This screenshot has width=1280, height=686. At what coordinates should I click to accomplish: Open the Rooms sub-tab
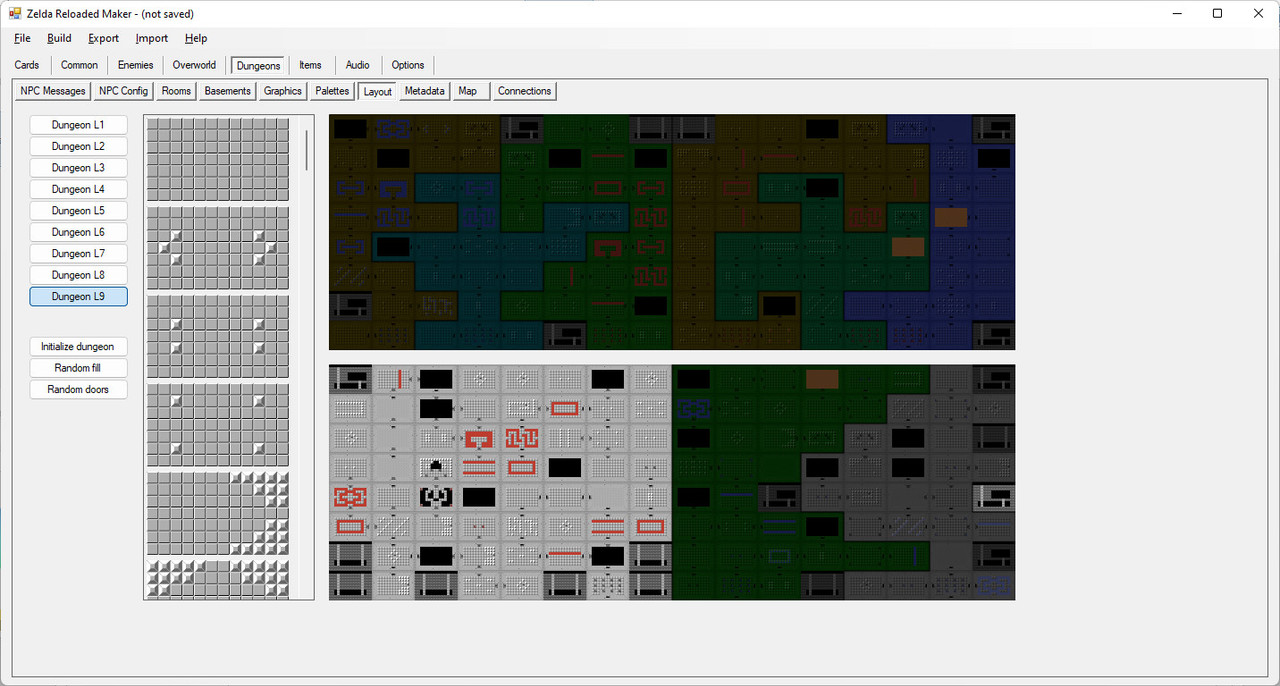(176, 91)
